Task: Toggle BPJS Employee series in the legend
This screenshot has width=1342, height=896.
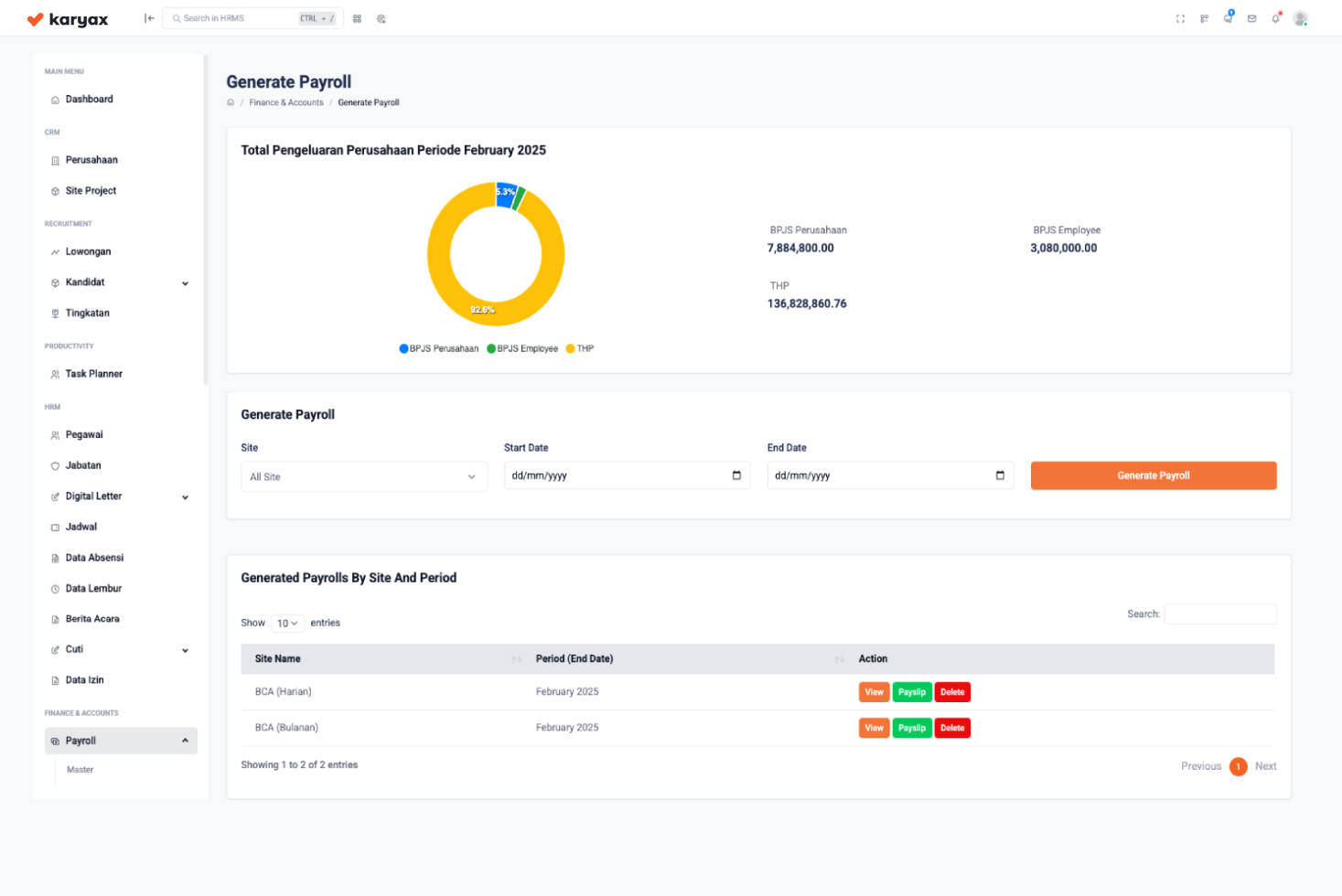Action: tap(522, 348)
